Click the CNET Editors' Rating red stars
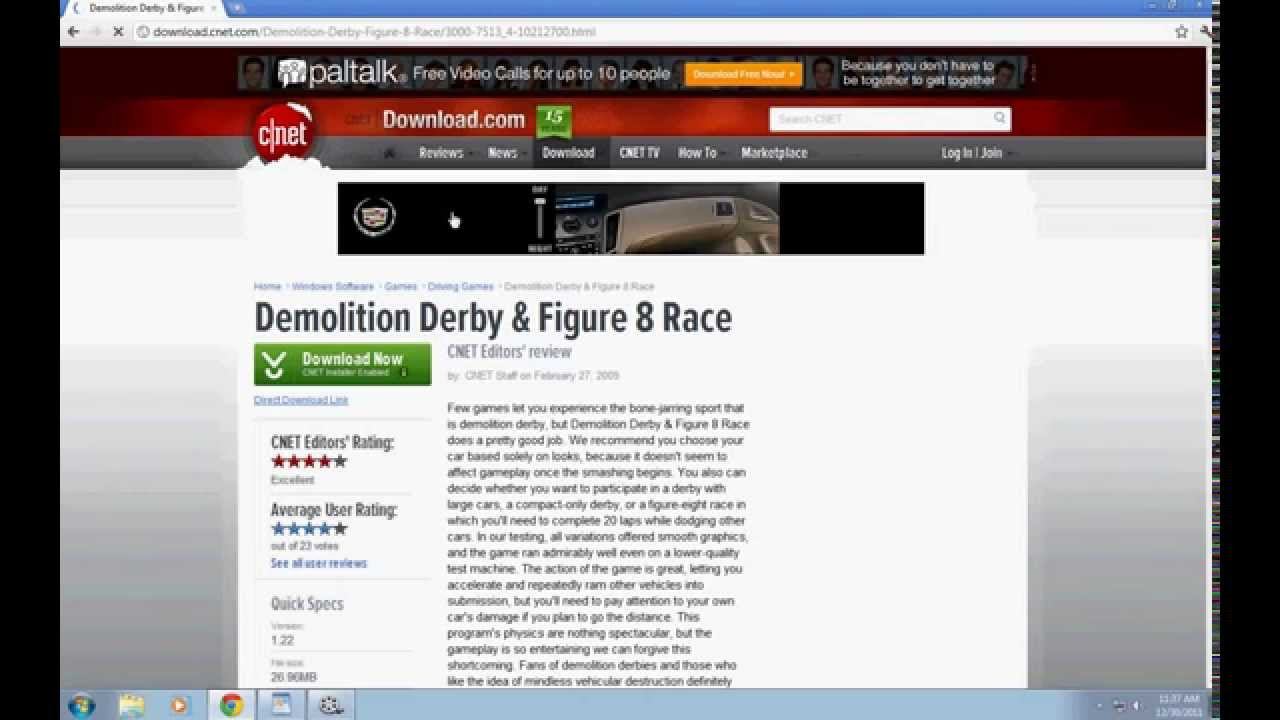The height and width of the screenshot is (720, 1280). pyautogui.click(x=309, y=462)
